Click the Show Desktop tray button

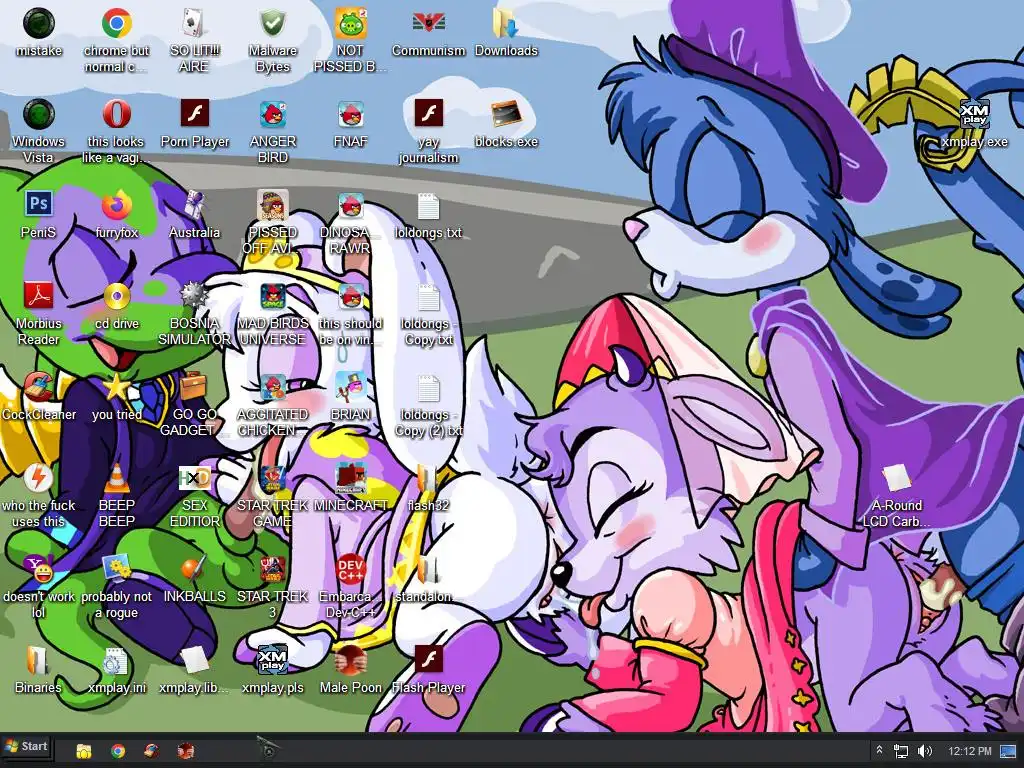pyautogui.click(x=1008, y=751)
